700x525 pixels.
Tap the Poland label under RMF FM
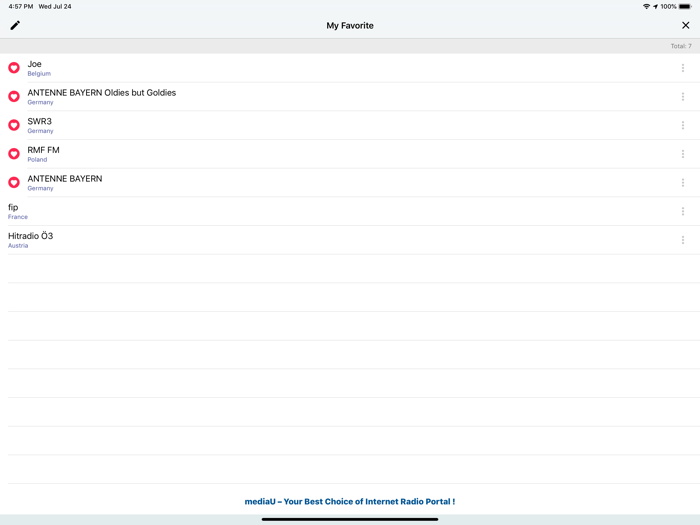[x=37, y=159]
